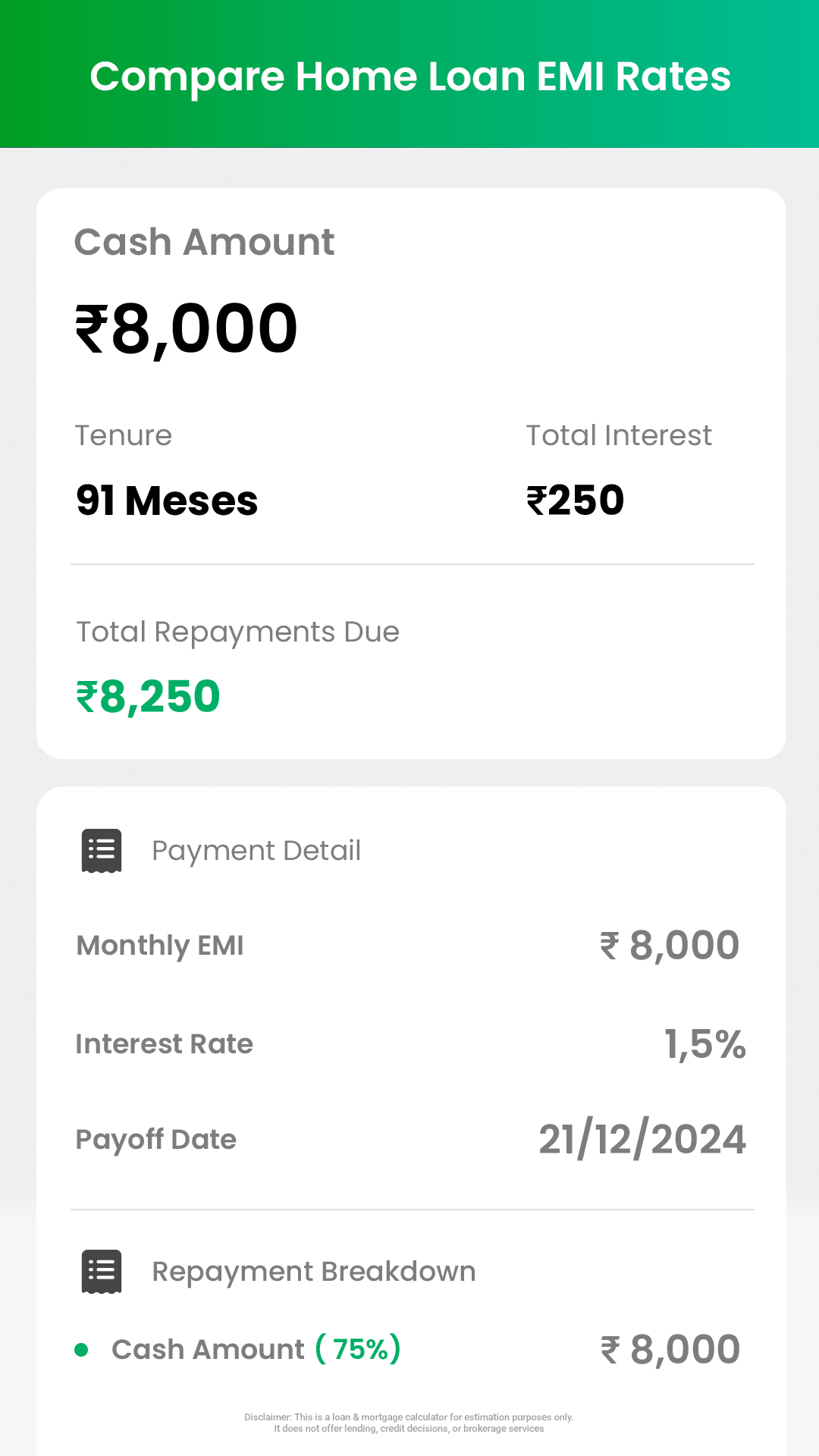Tap the green ₹8,250 repayments total
This screenshot has width=819, height=1456.
tap(148, 697)
